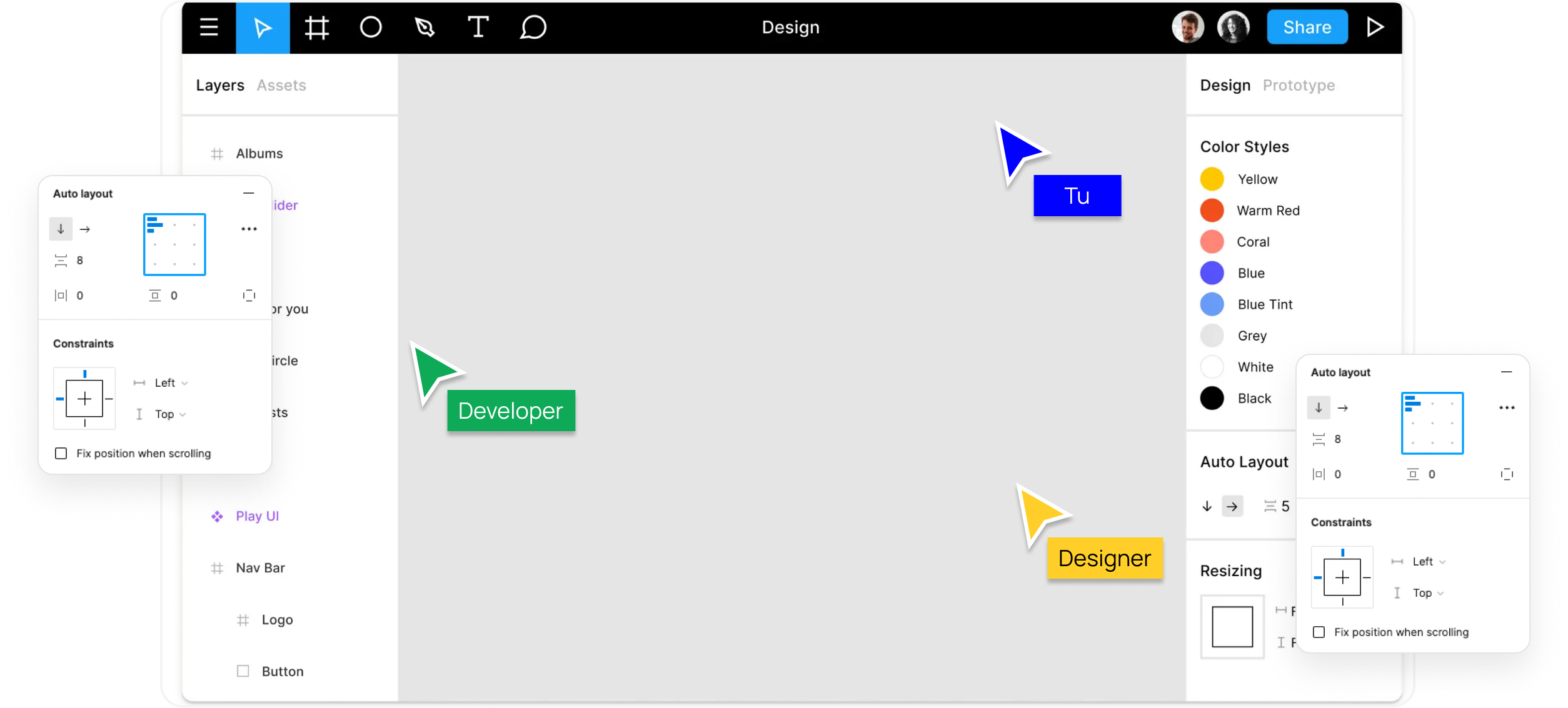Pick the White color swatch
The image size is (1568, 708).
point(1212,367)
